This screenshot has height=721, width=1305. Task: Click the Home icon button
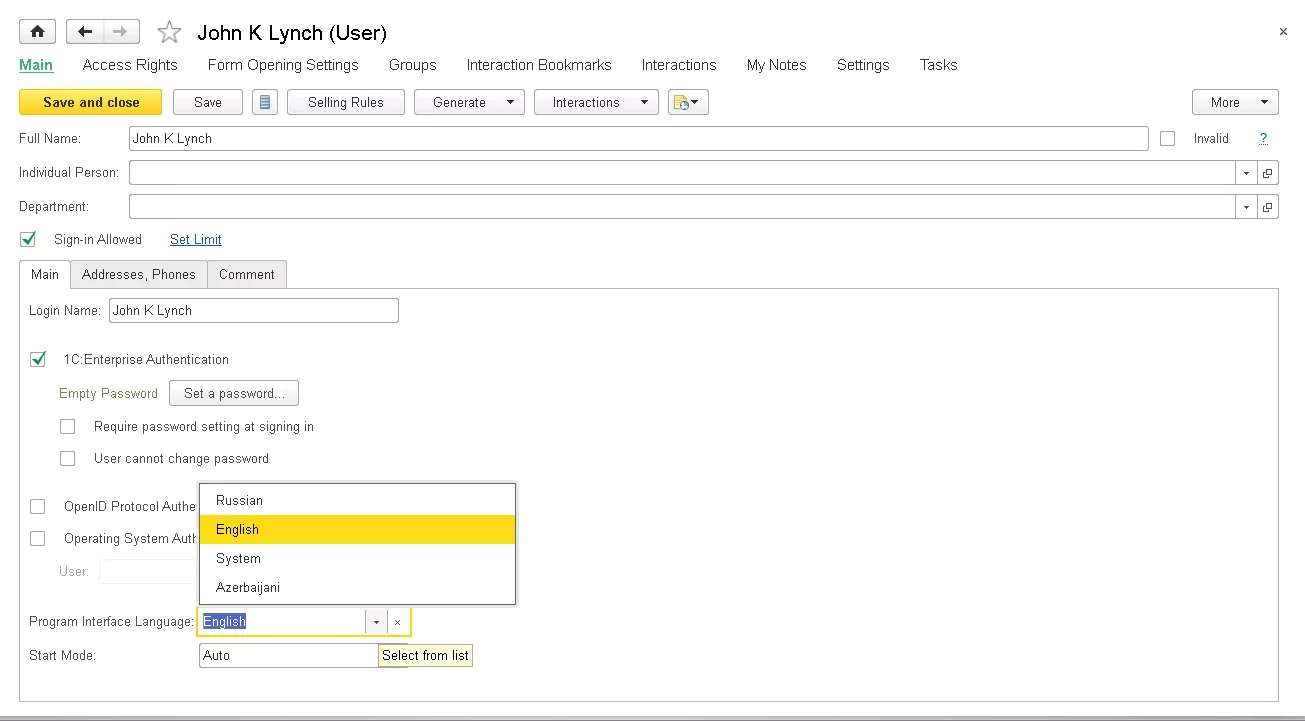(x=38, y=32)
